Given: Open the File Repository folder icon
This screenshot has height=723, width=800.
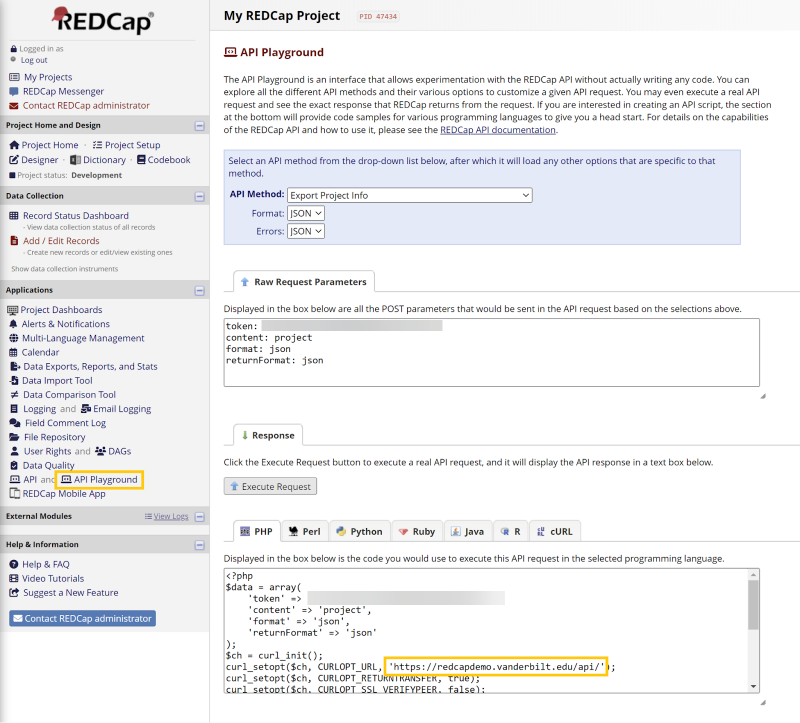Looking at the screenshot, I should pyautogui.click(x=14, y=437).
